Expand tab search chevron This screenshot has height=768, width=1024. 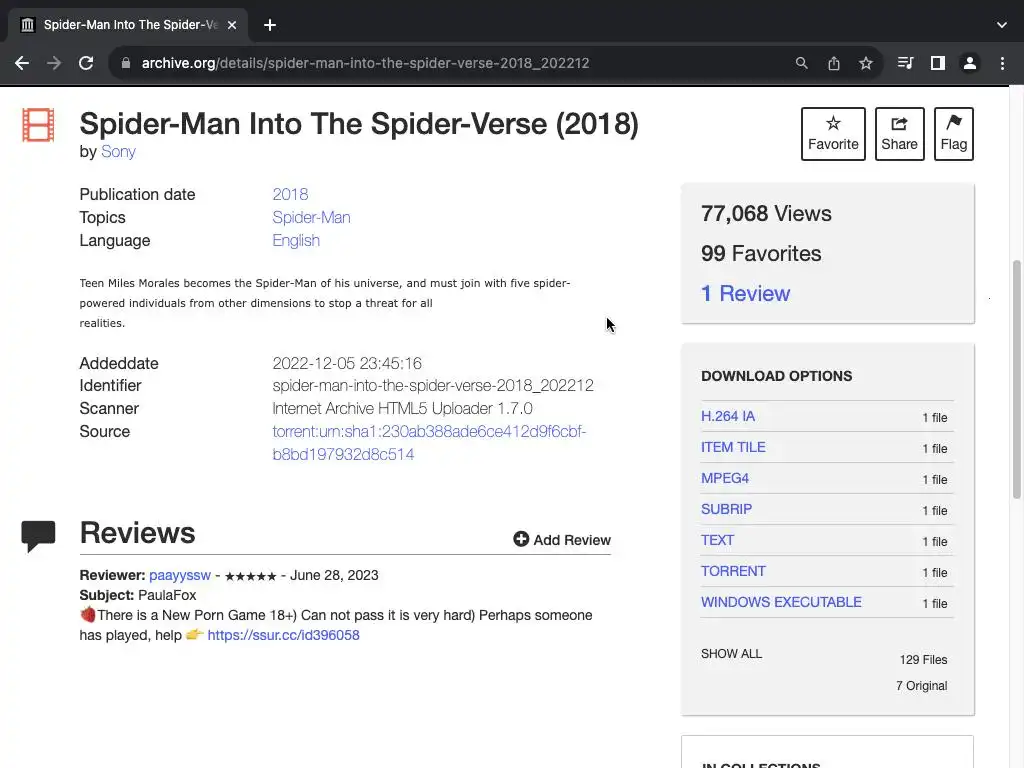point(1002,25)
